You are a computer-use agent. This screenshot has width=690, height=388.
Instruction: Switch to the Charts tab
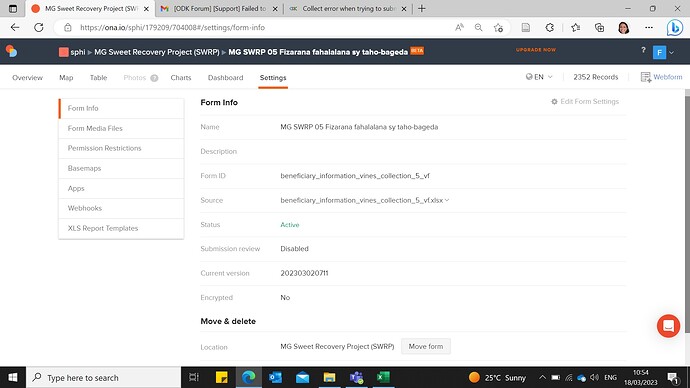(181, 77)
